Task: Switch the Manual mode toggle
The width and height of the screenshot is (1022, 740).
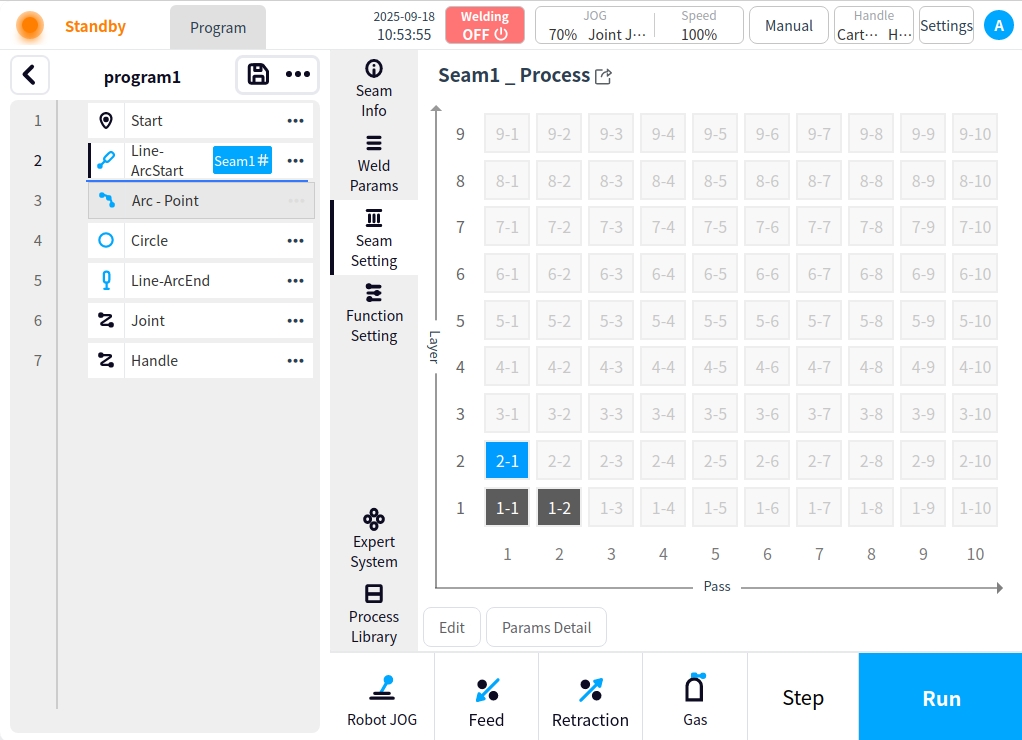Action: click(x=788, y=26)
